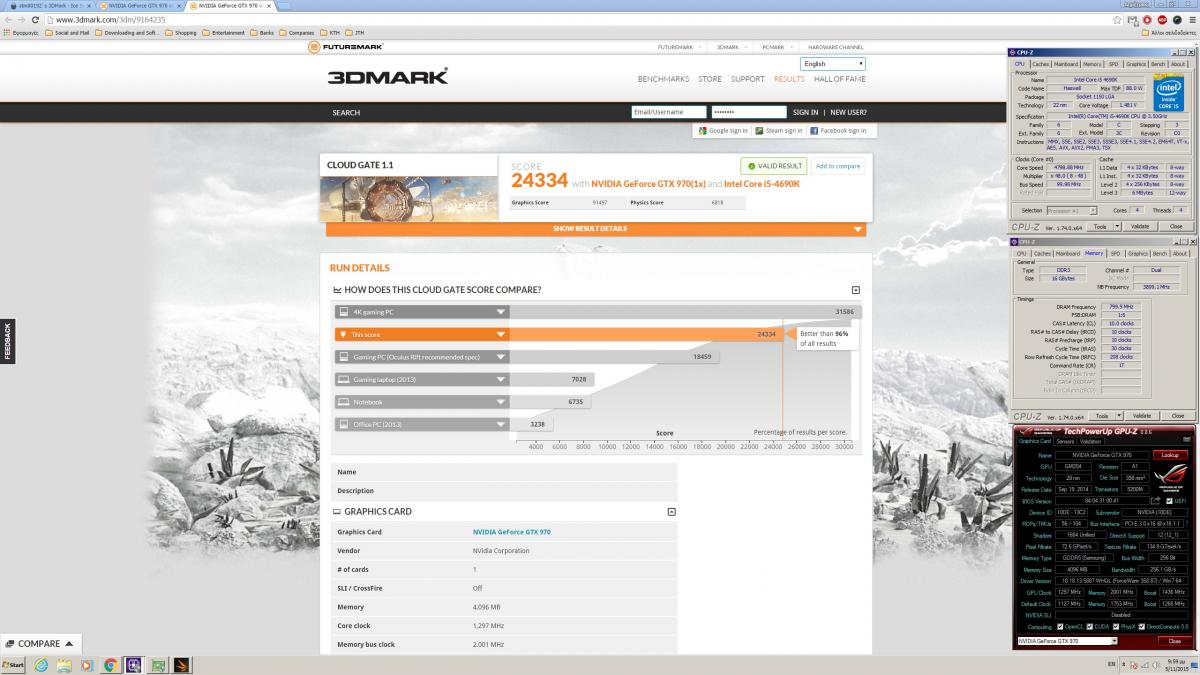
Task: Go back using Chrome's back arrow
Action: point(7,19)
